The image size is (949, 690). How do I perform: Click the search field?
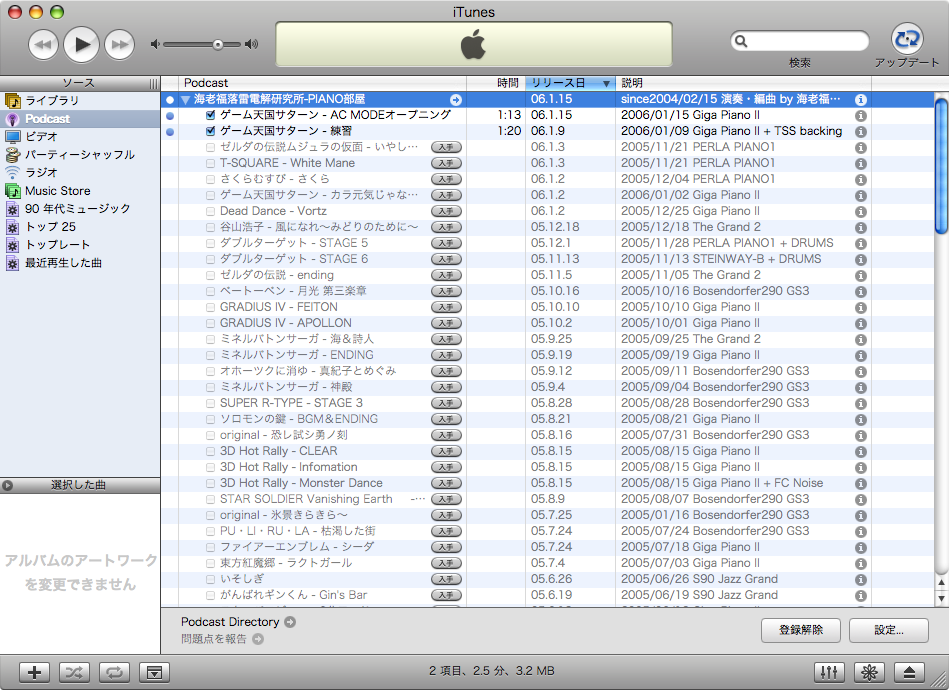tap(800, 41)
